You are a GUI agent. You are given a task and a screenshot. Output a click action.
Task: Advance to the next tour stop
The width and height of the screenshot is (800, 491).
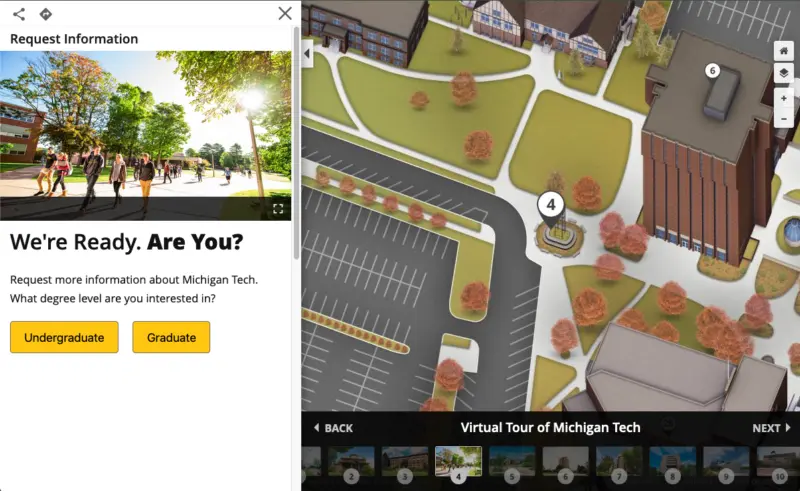click(x=771, y=428)
